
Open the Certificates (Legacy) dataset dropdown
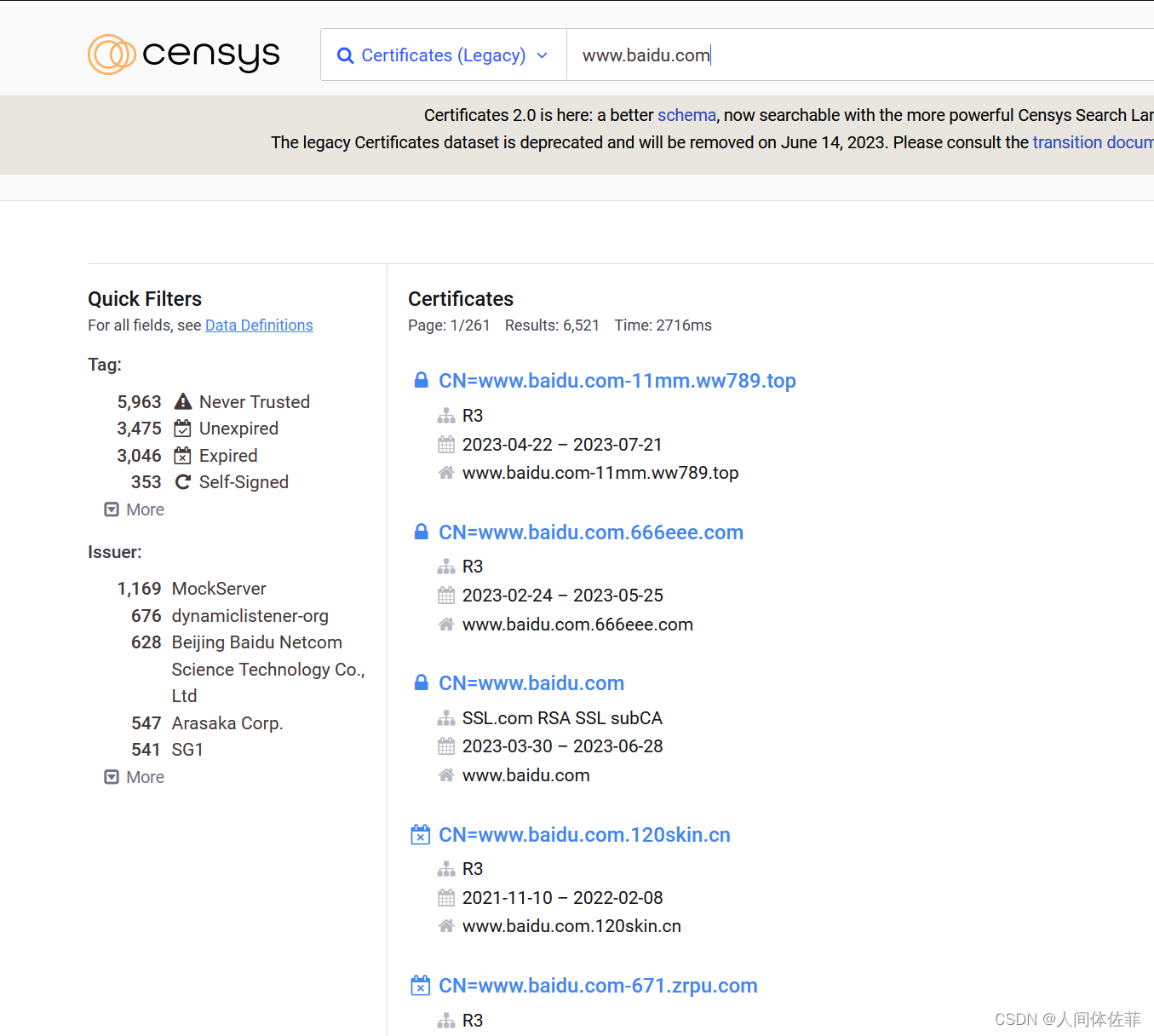[444, 55]
